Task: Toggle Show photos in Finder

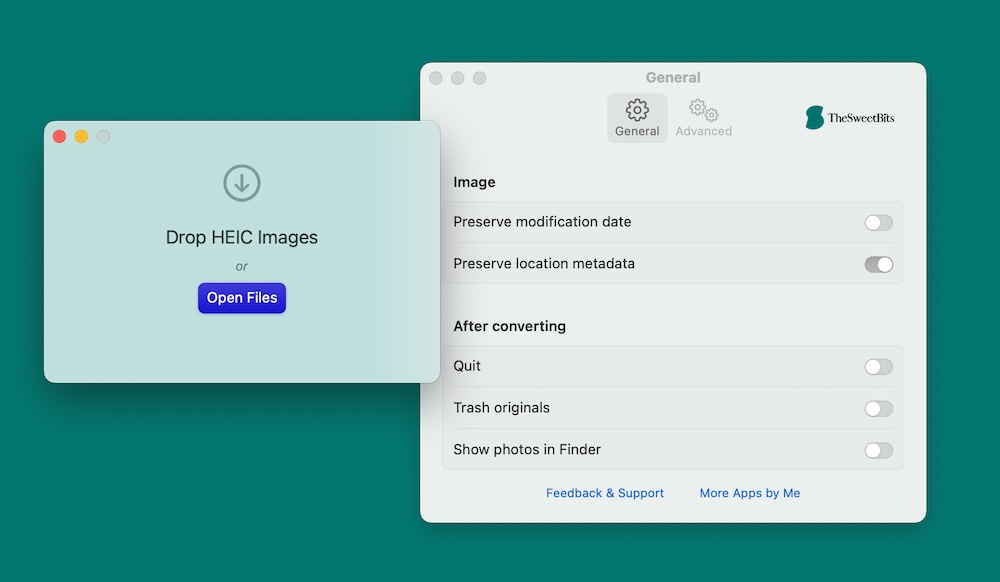Action: (x=878, y=450)
